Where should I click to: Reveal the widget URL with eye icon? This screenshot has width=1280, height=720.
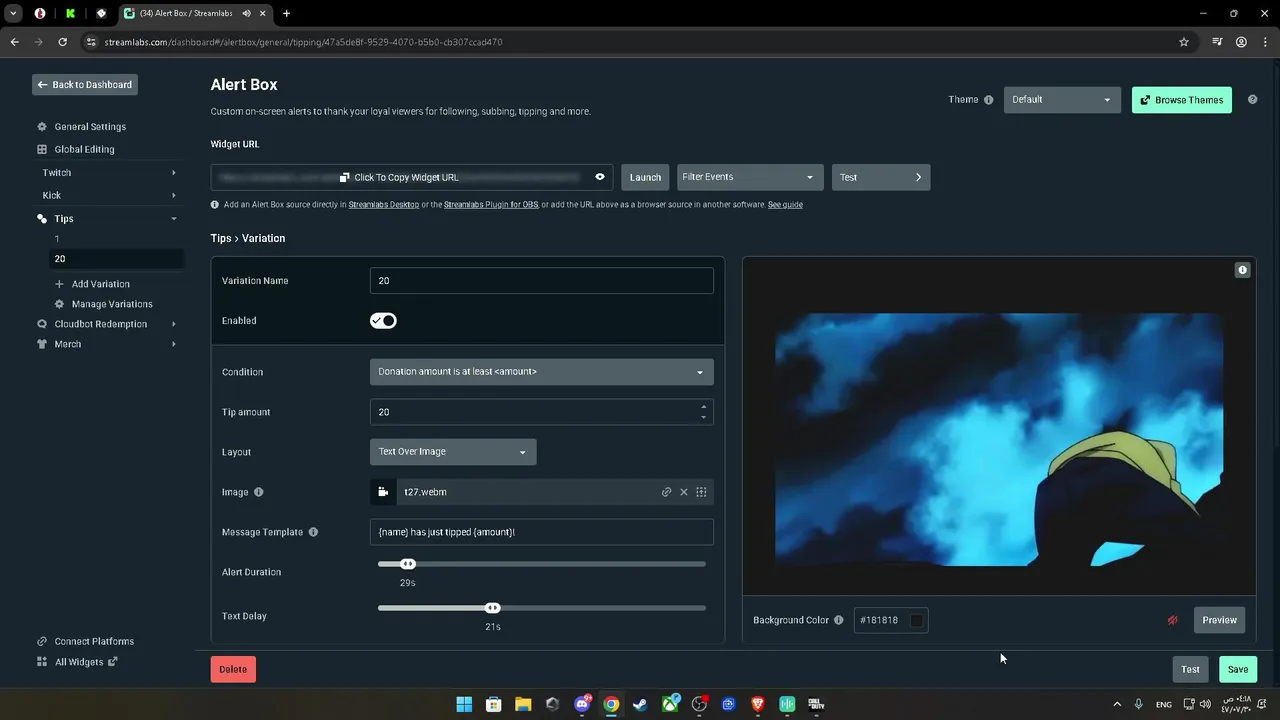click(600, 177)
